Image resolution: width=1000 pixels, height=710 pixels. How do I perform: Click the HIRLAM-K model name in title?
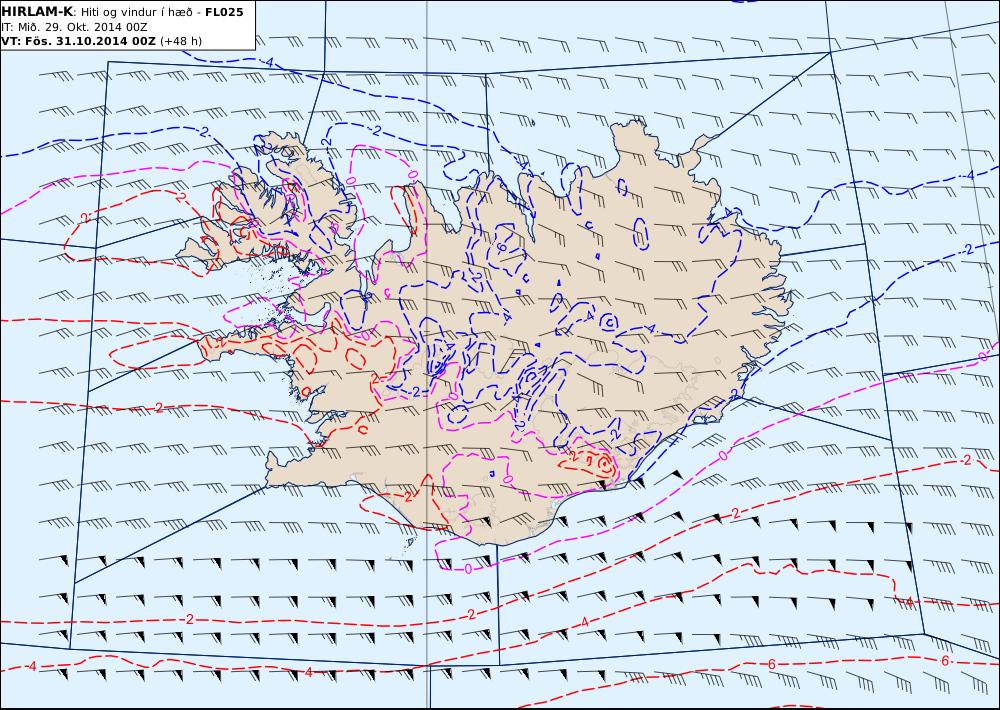(38, 11)
